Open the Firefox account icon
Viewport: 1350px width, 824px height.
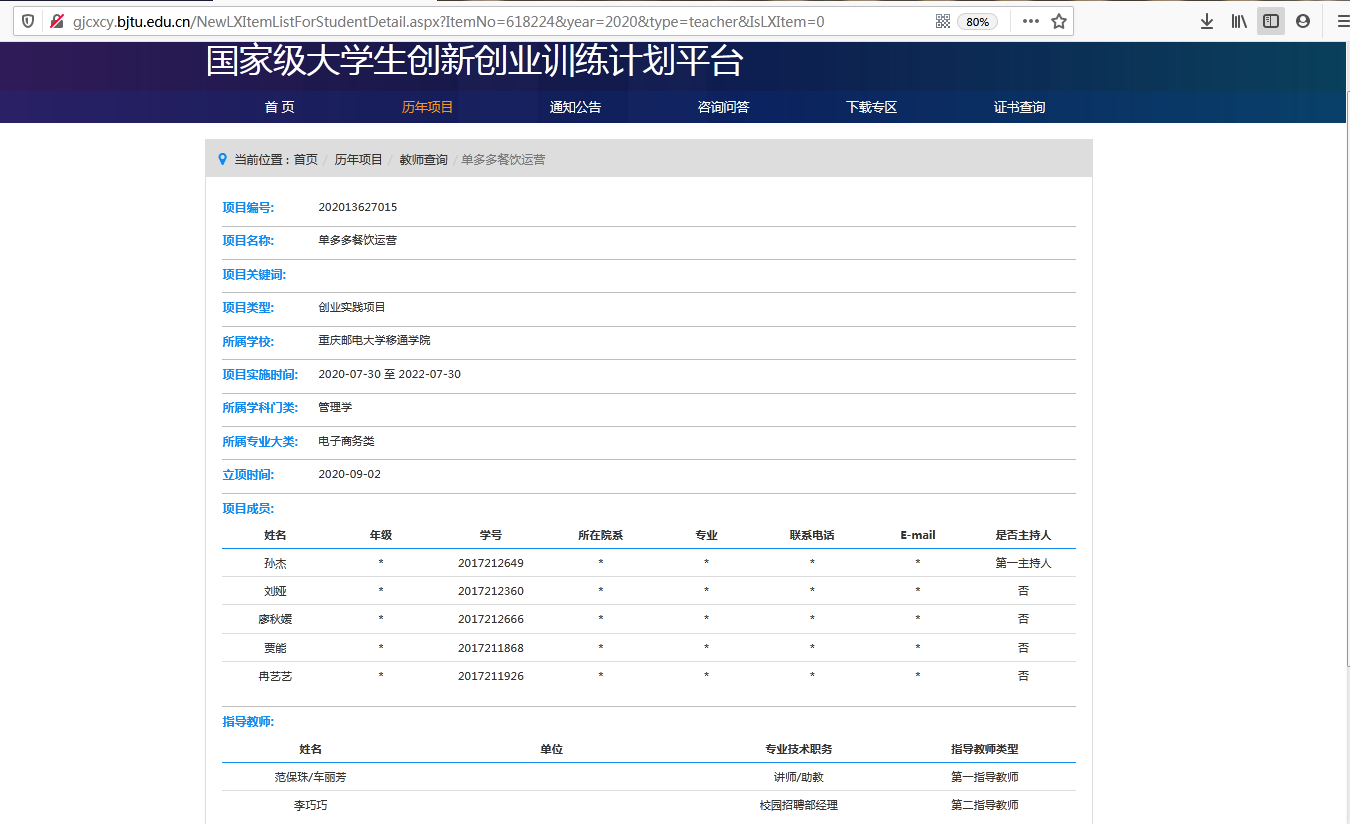[x=1303, y=21]
